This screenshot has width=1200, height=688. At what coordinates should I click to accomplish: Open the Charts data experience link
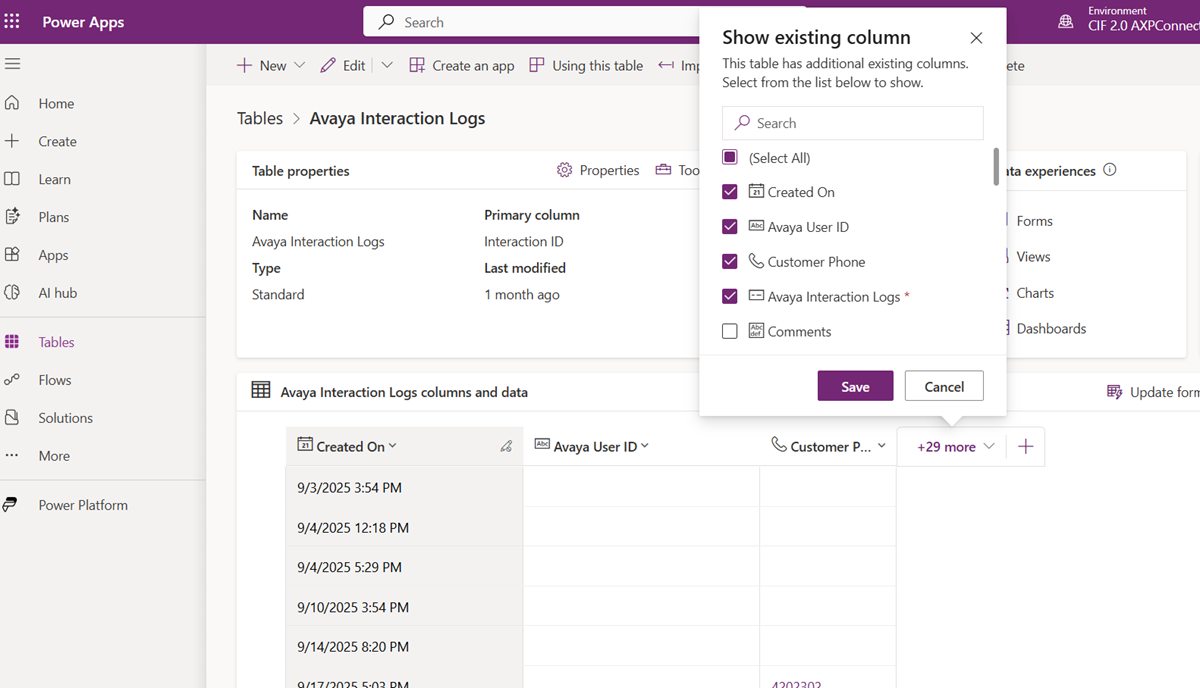(x=1035, y=293)
